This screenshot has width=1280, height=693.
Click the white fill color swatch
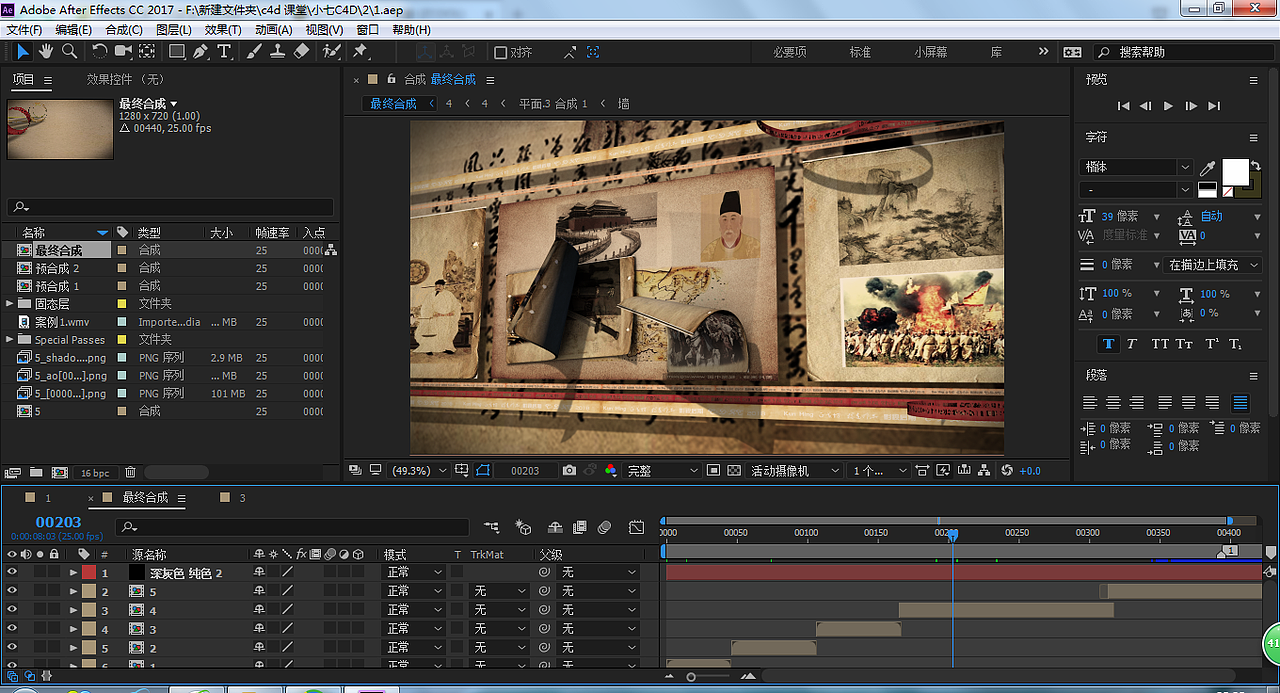point(1235,173)
